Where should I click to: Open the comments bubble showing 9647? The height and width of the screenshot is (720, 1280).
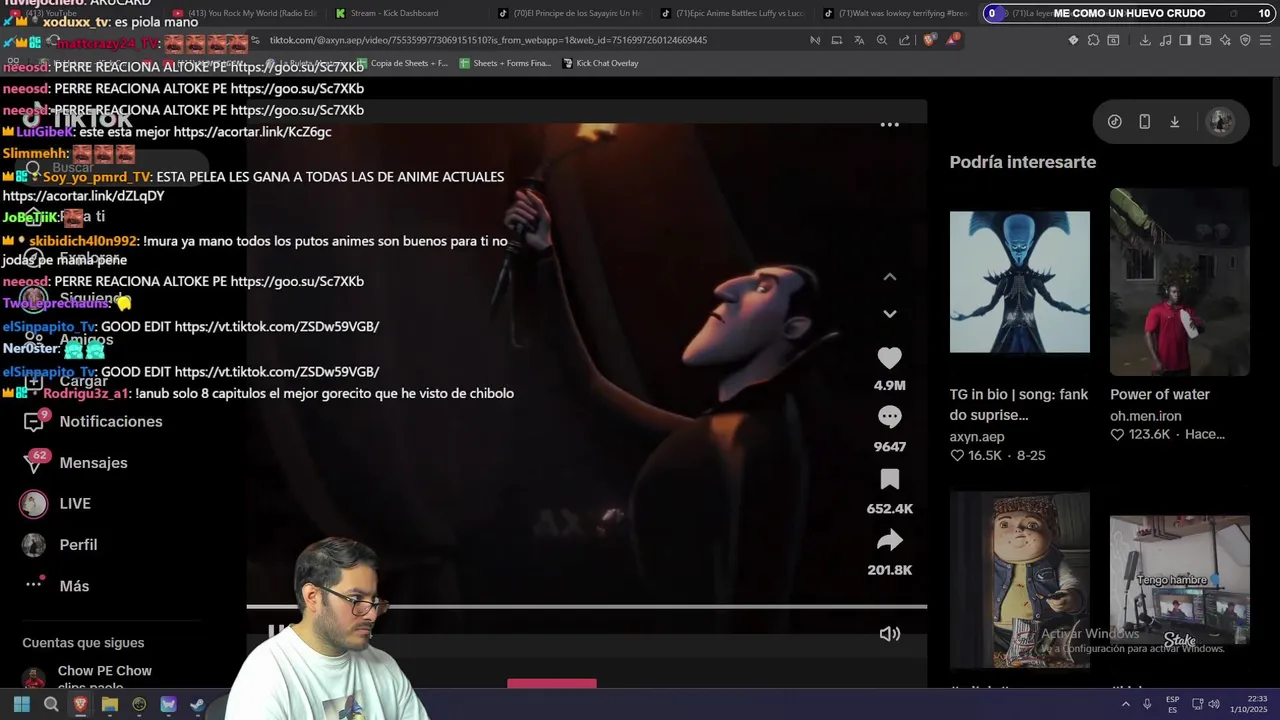889,417
